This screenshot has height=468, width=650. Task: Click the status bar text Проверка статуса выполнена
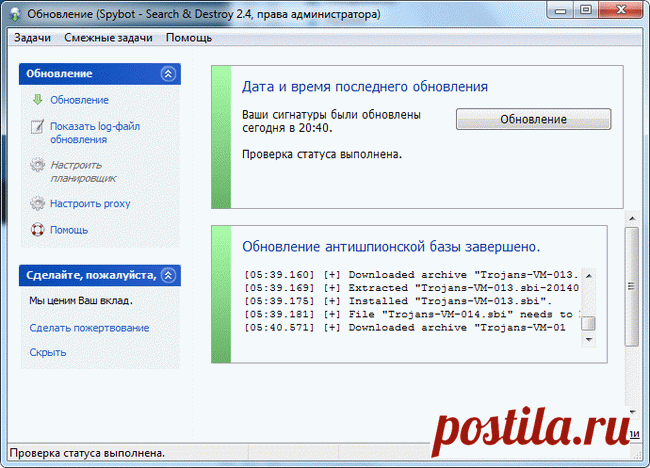[x=87, y=453]
